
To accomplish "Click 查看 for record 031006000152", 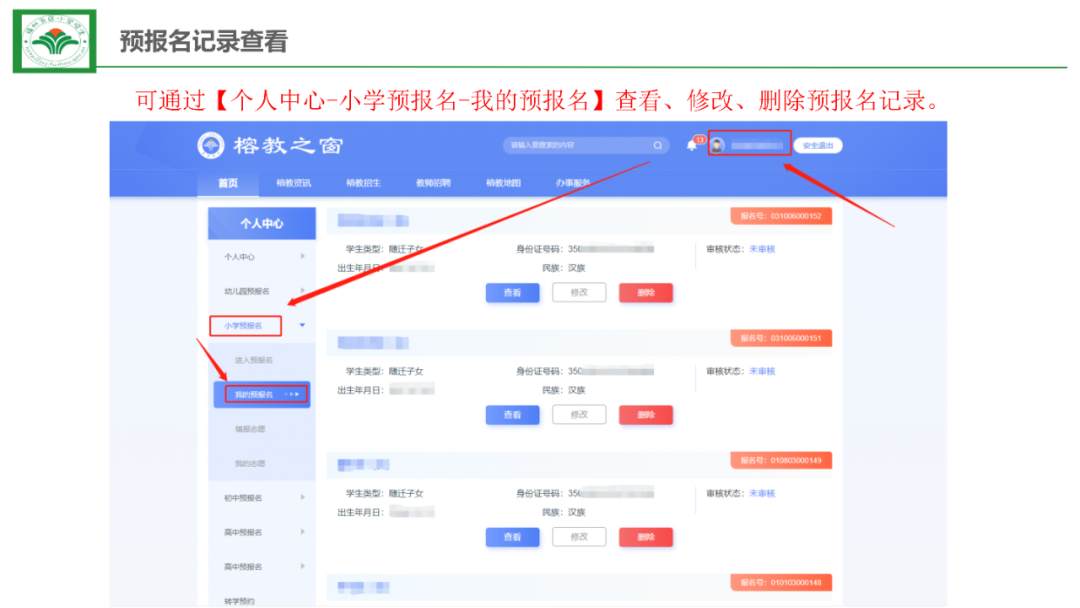I will pos(512,293).
